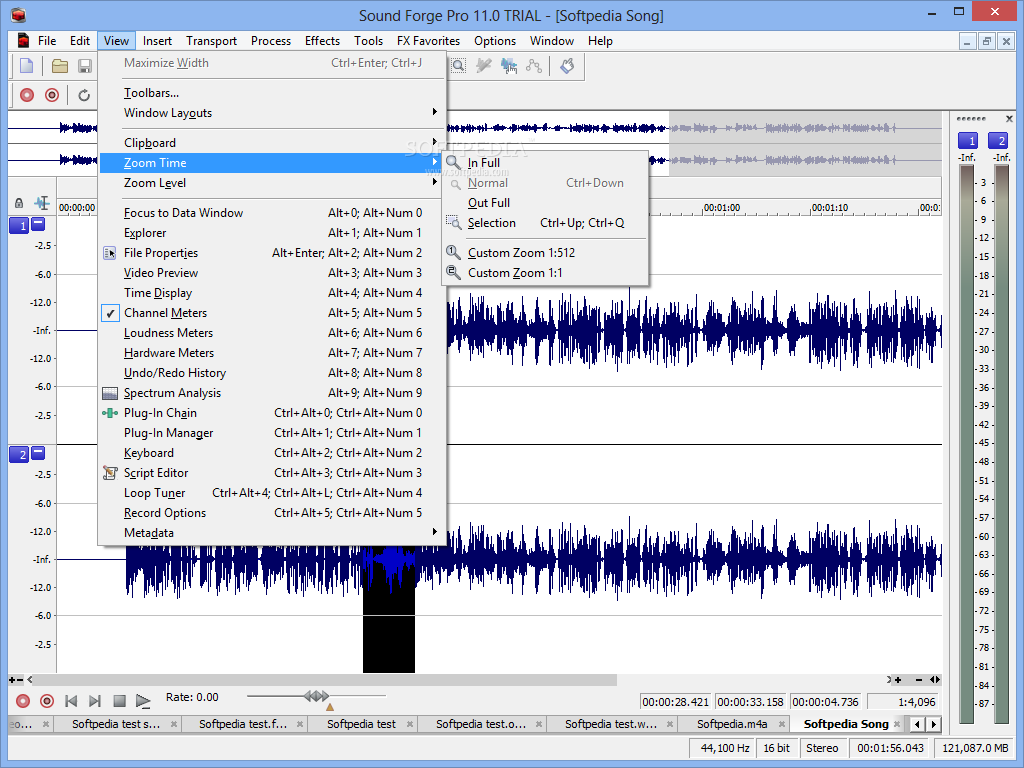Switch to Softpedia.m4a tab
1024x768 pixels.
click(x=733, y=724)
